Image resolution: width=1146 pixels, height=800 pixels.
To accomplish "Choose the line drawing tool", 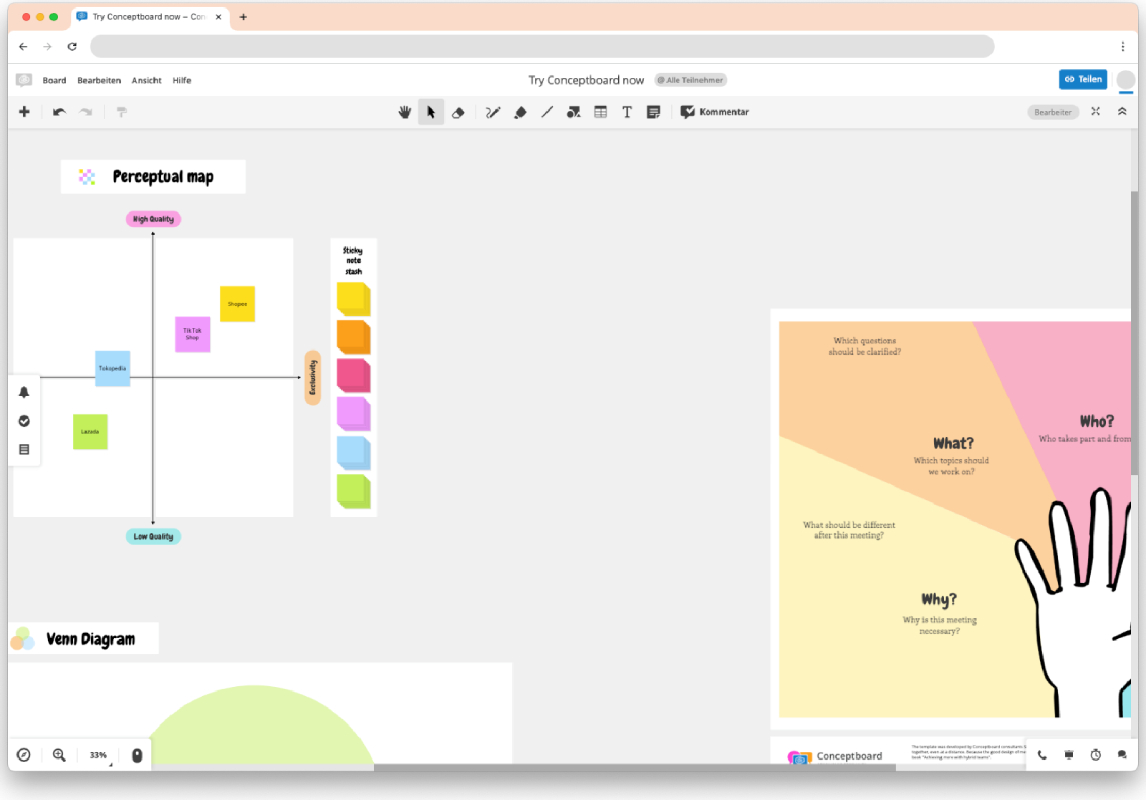I will tap(547, 112).
